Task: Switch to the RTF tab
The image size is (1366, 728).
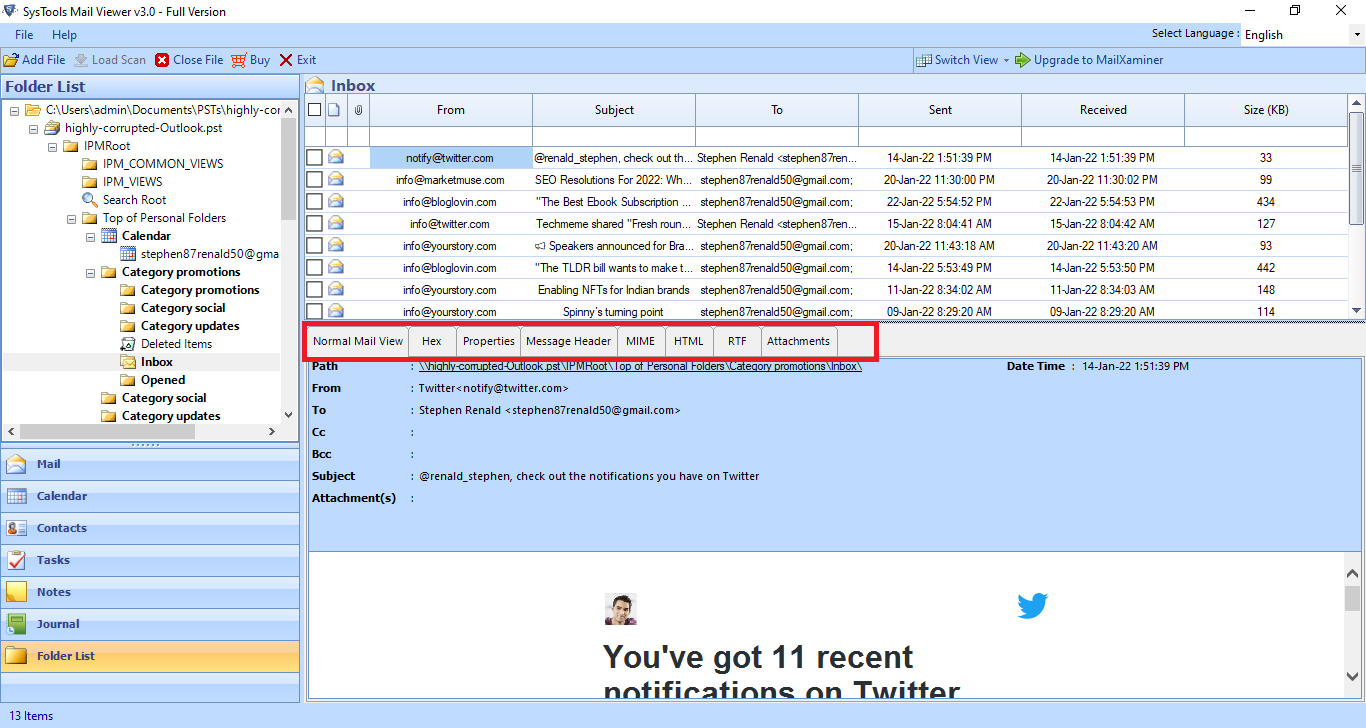Action: point(737,341)
